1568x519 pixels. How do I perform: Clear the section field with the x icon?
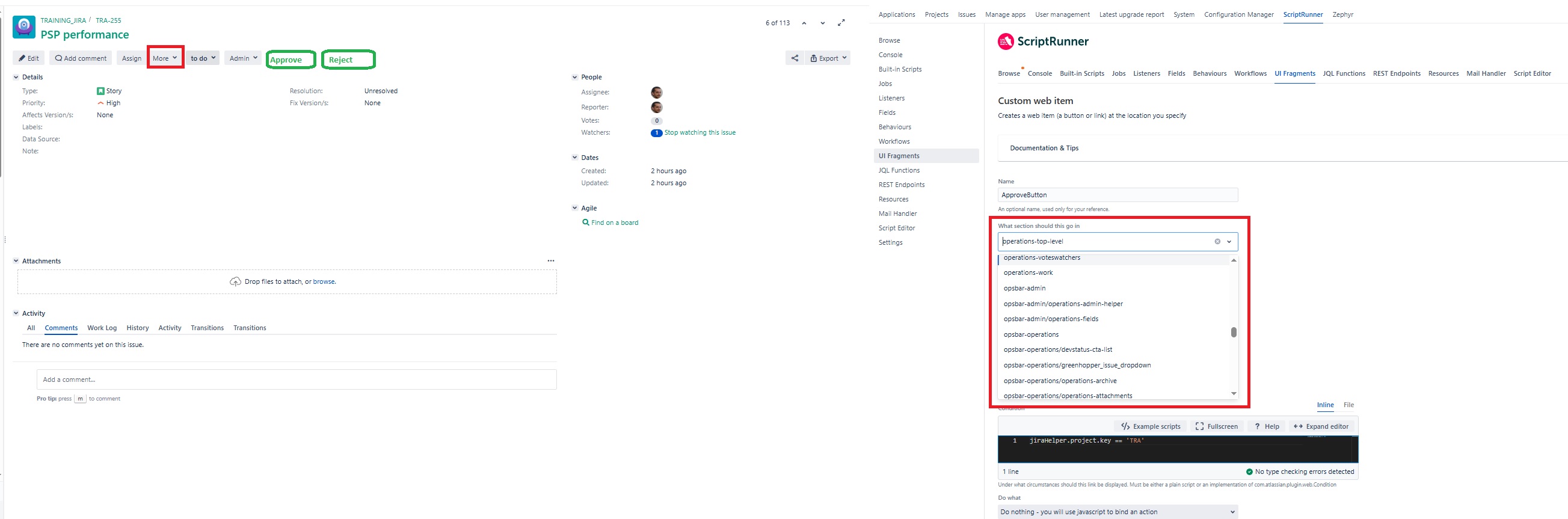(1217, 242)
